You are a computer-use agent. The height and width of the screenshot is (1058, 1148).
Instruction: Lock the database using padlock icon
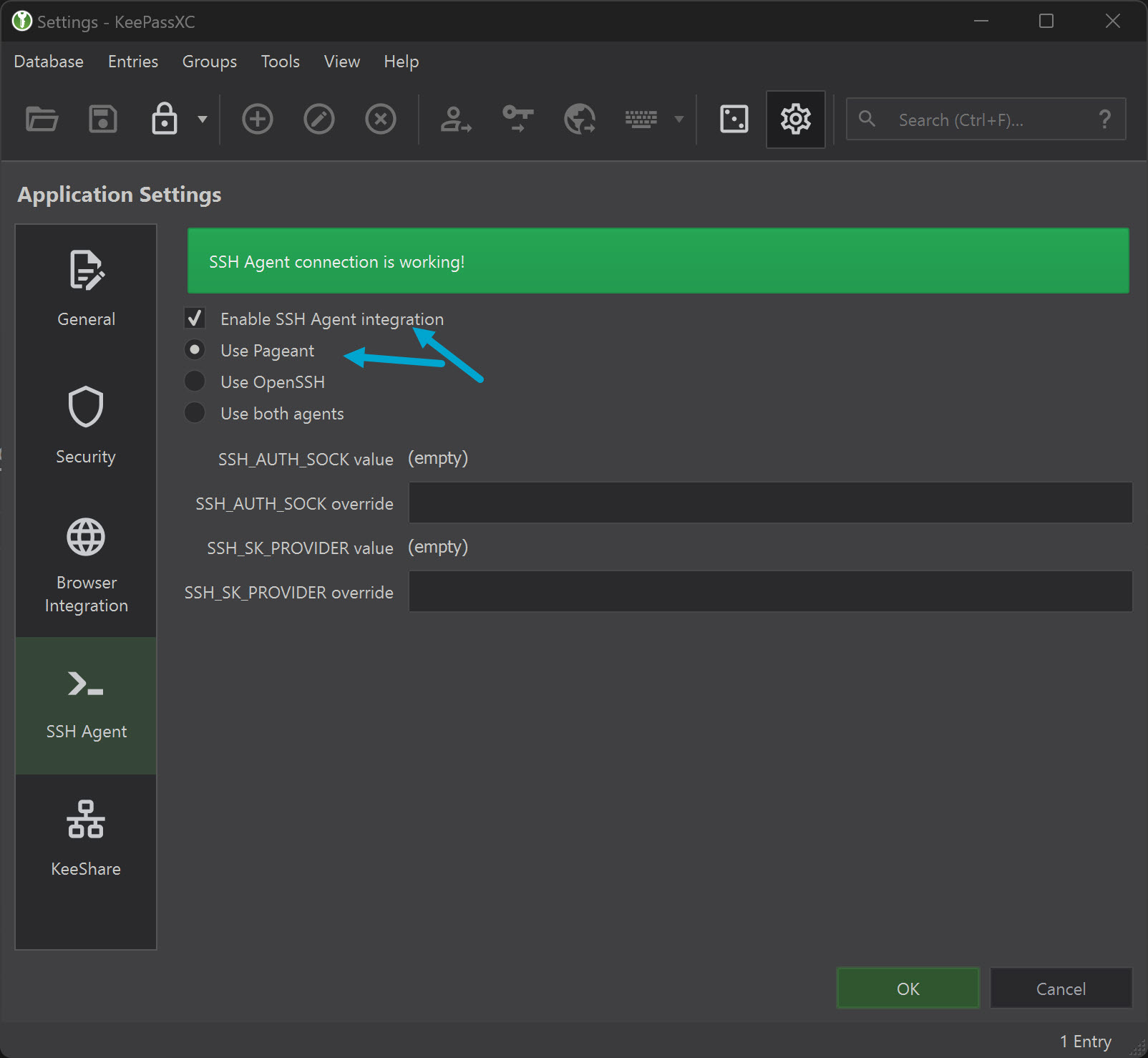click(x=163, y=119)
